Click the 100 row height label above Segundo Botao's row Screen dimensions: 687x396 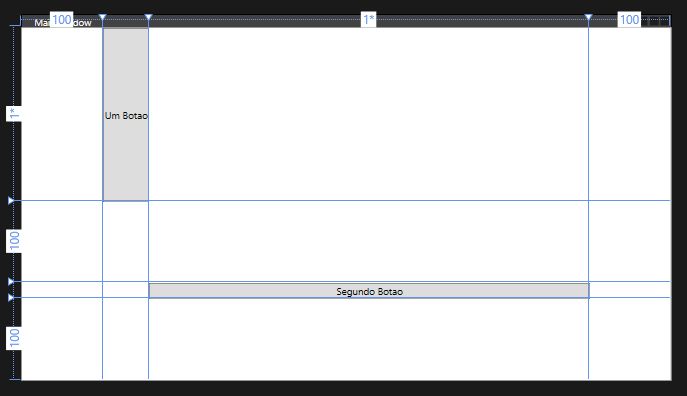[14, 241]
